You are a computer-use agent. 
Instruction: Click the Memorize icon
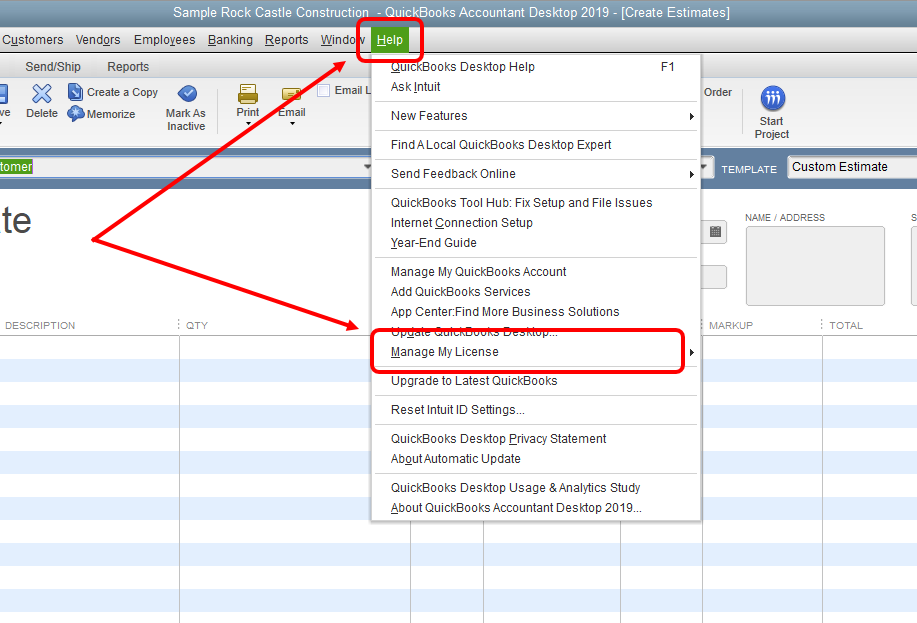coord(75,113)
